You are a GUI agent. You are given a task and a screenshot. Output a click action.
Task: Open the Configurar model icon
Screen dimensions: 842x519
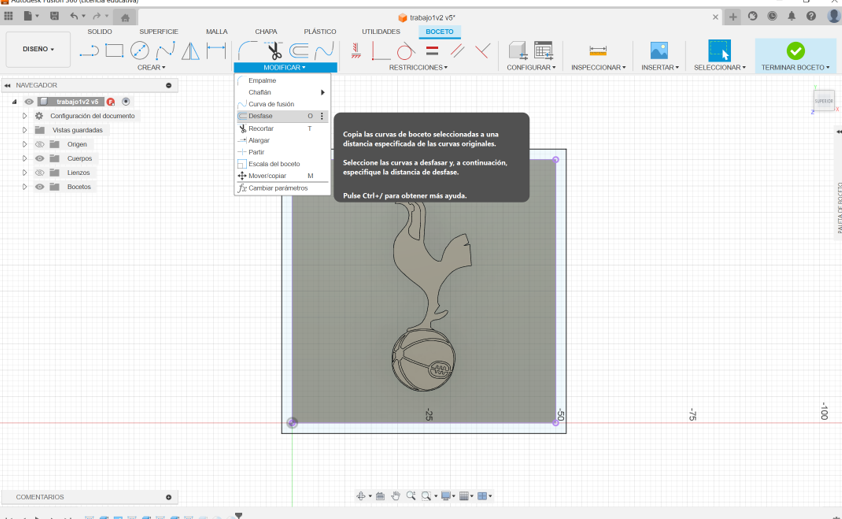click(x=518, y=51)
